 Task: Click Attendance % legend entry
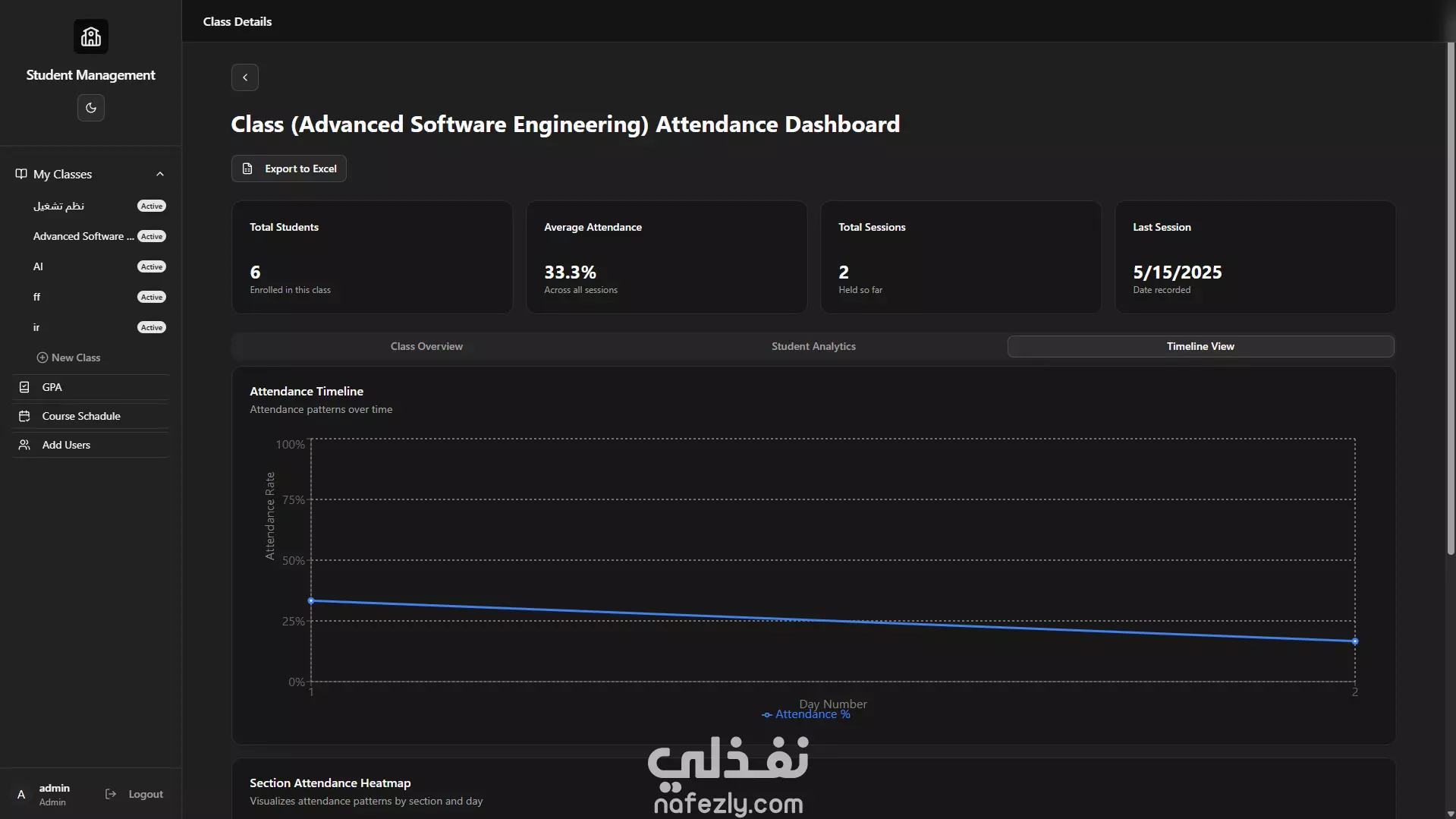tap(806, 714)
